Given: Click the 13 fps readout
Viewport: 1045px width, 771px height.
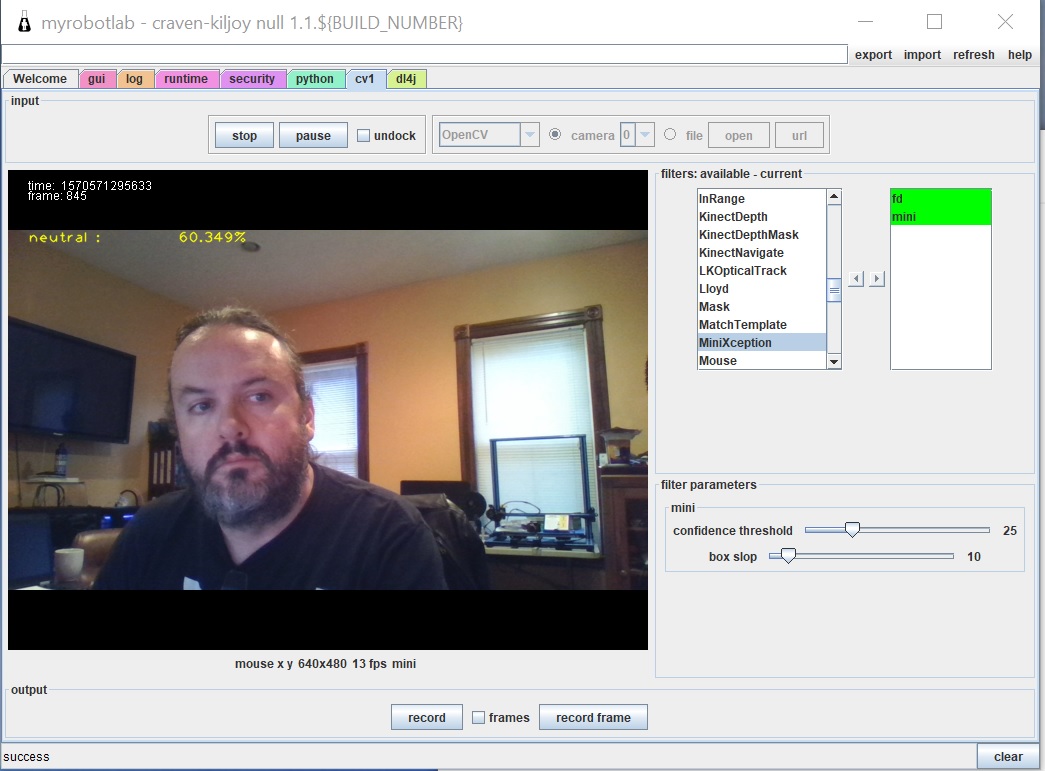Looking at the screenshot, I should 369,664.
